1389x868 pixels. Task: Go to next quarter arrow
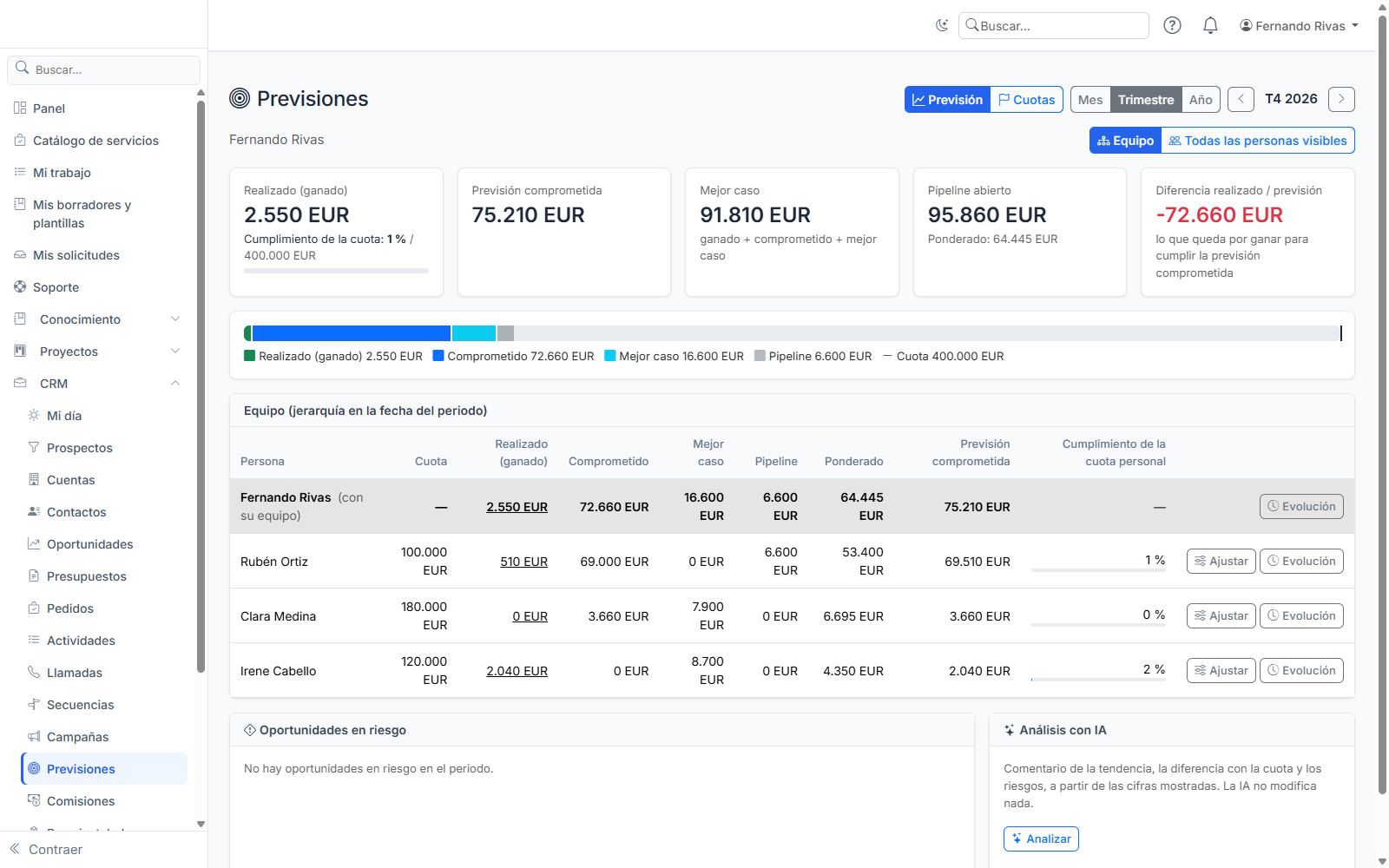coord(1341,99)
